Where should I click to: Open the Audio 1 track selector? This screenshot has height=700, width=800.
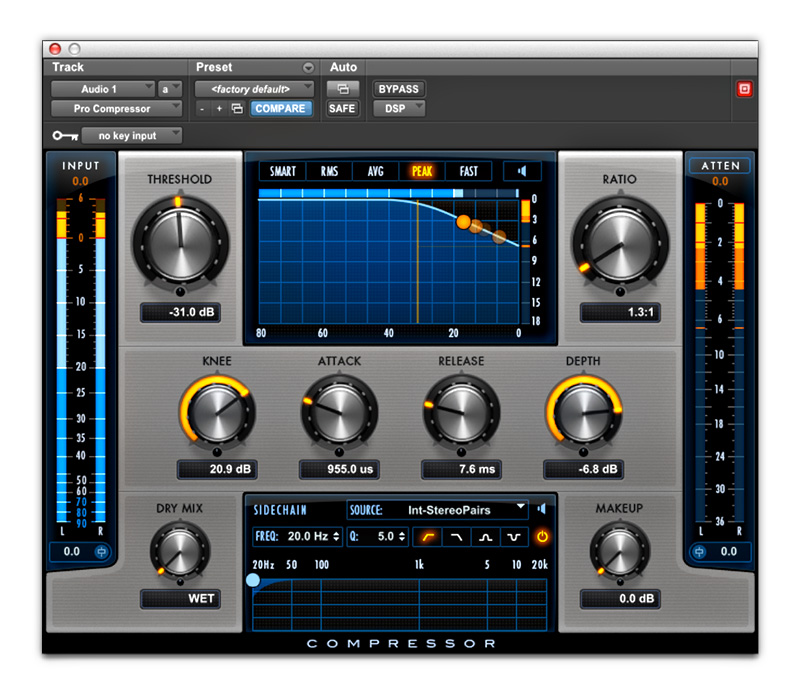[x=103, y=89]
